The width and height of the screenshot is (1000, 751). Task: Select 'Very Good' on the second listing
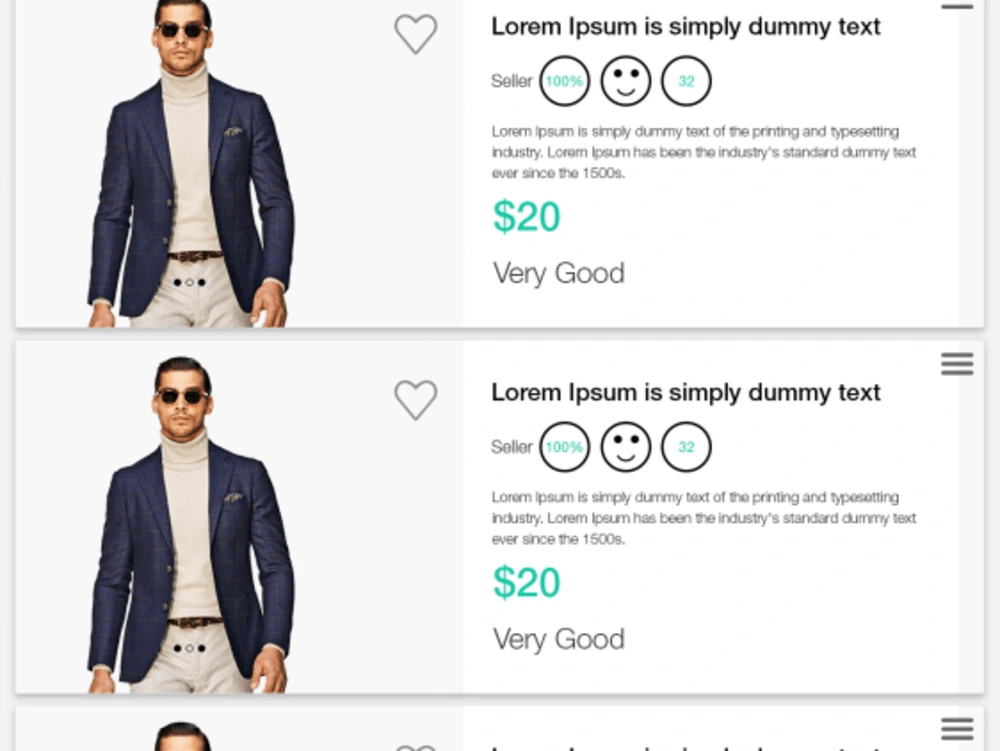558,638
